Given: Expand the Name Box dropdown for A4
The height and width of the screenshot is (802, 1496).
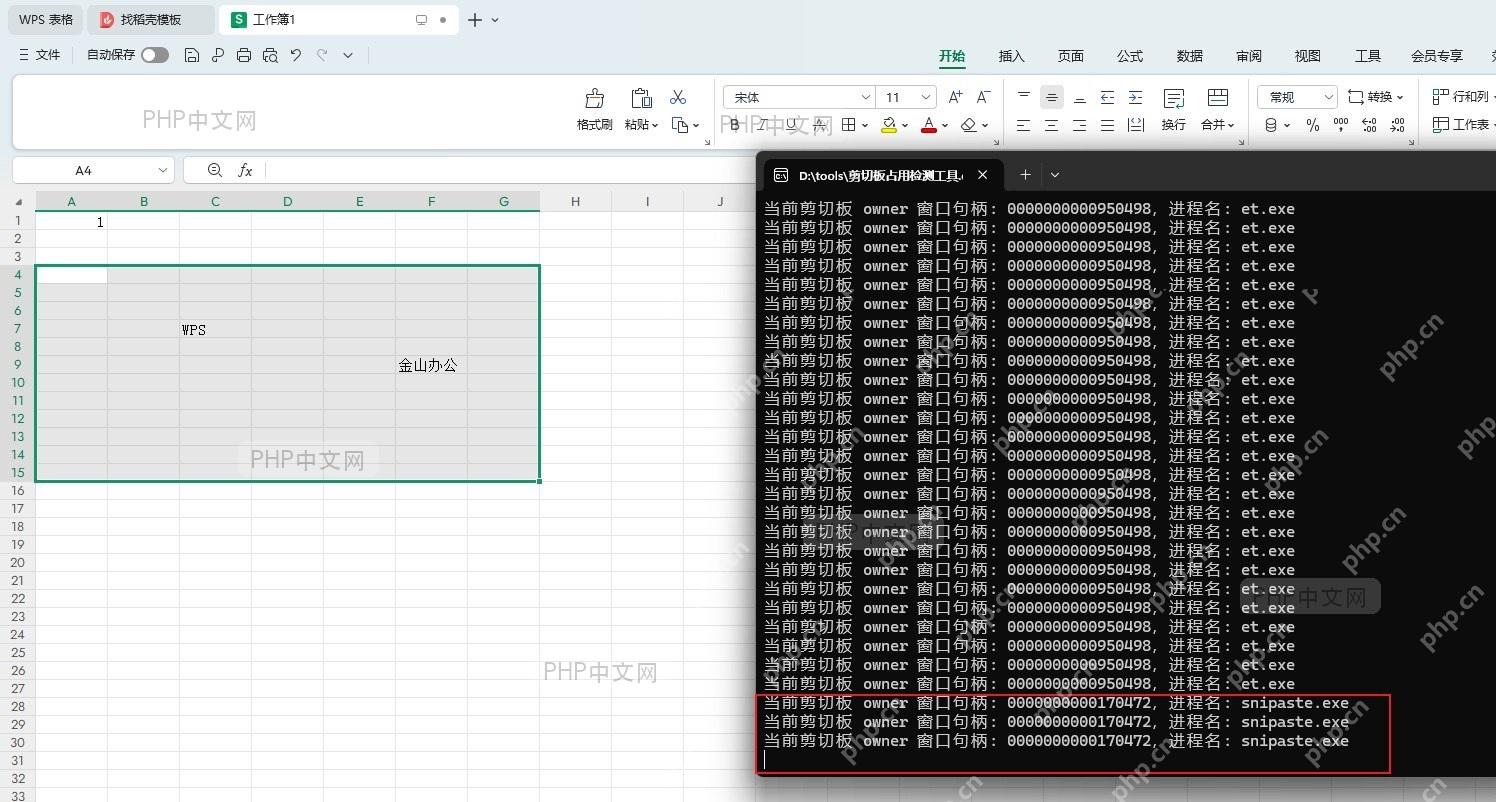Looking at the screenshot, I should 163,170.
